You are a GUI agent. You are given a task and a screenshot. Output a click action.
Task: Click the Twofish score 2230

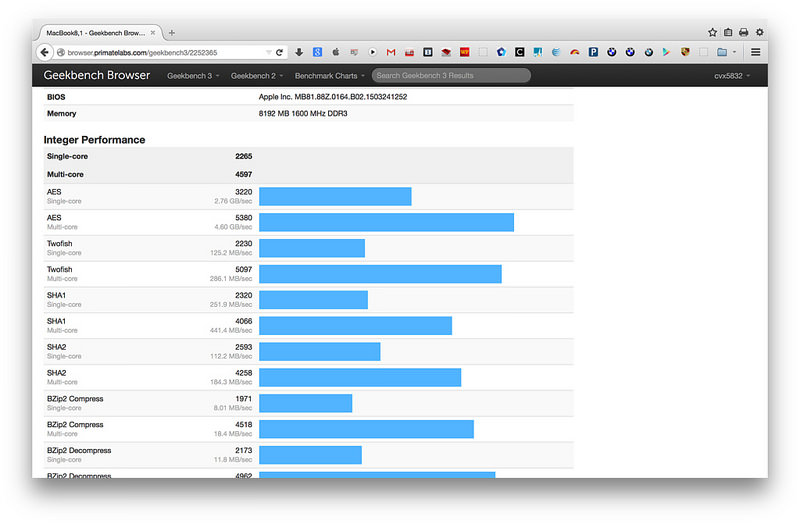pyautogui.click(x=243, y=243)
